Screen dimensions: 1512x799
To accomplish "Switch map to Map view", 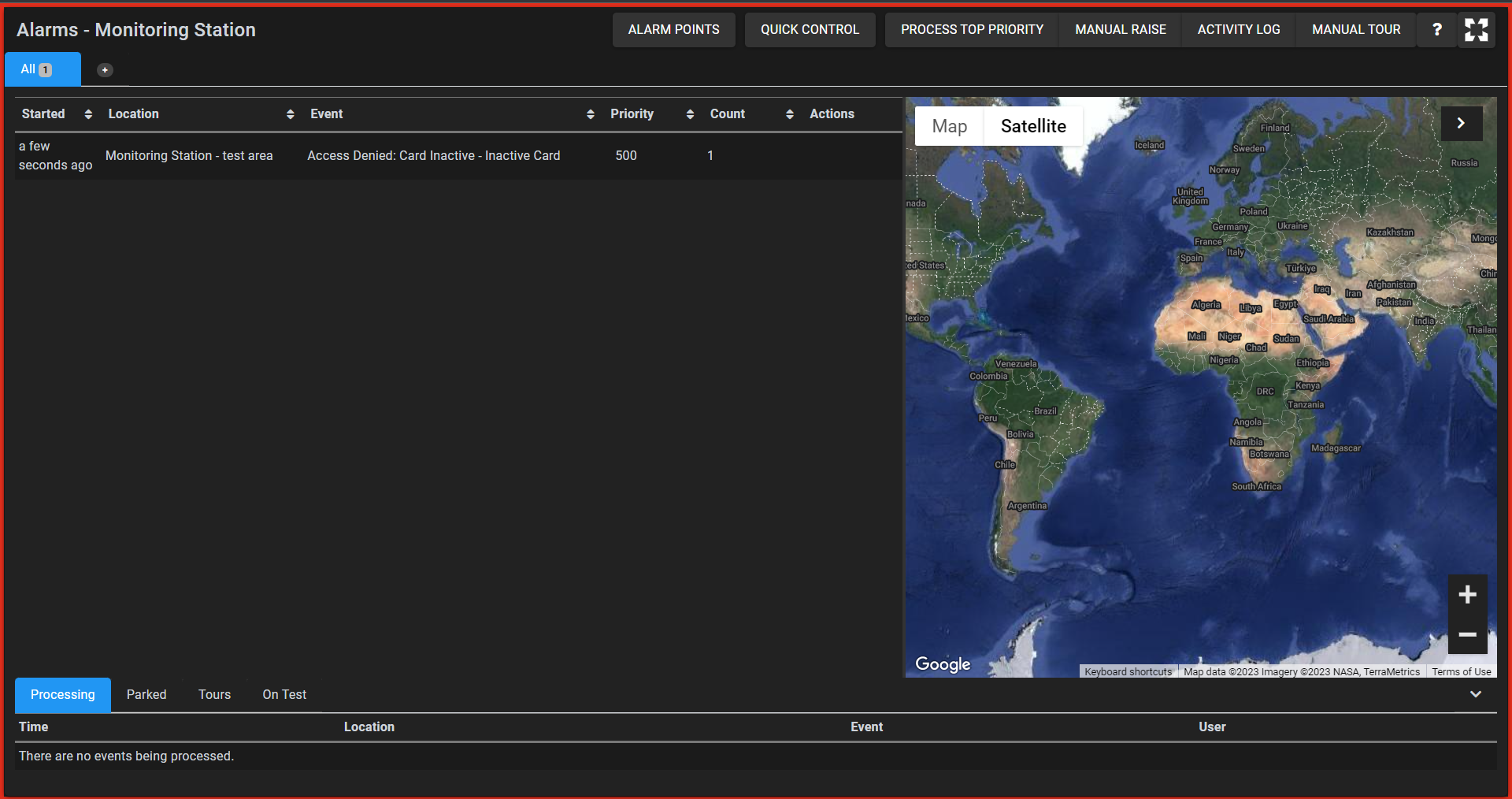I will (x=949, y=126).
